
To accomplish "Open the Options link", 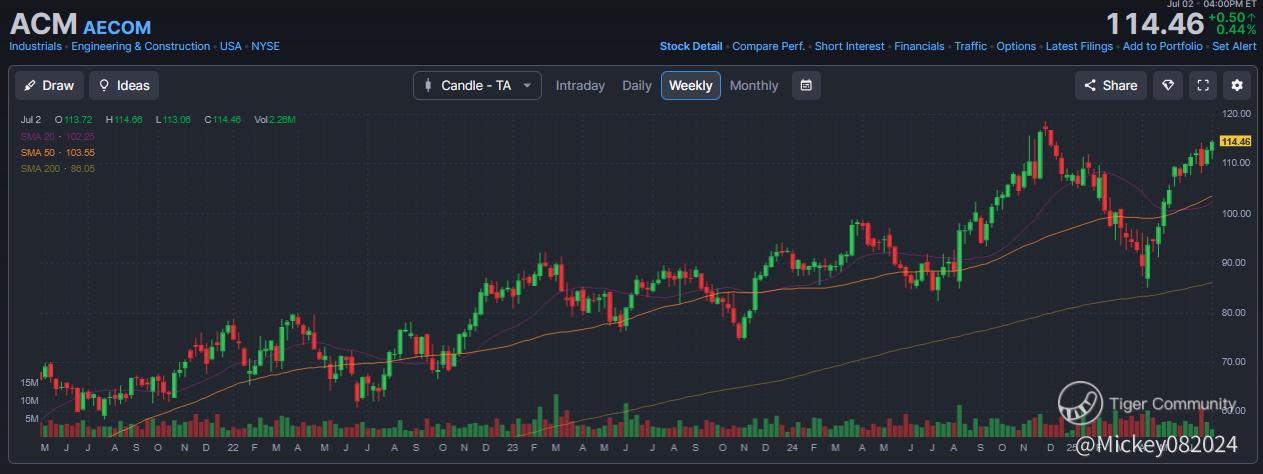I will pyautogui.click(x=1016, y=46).
